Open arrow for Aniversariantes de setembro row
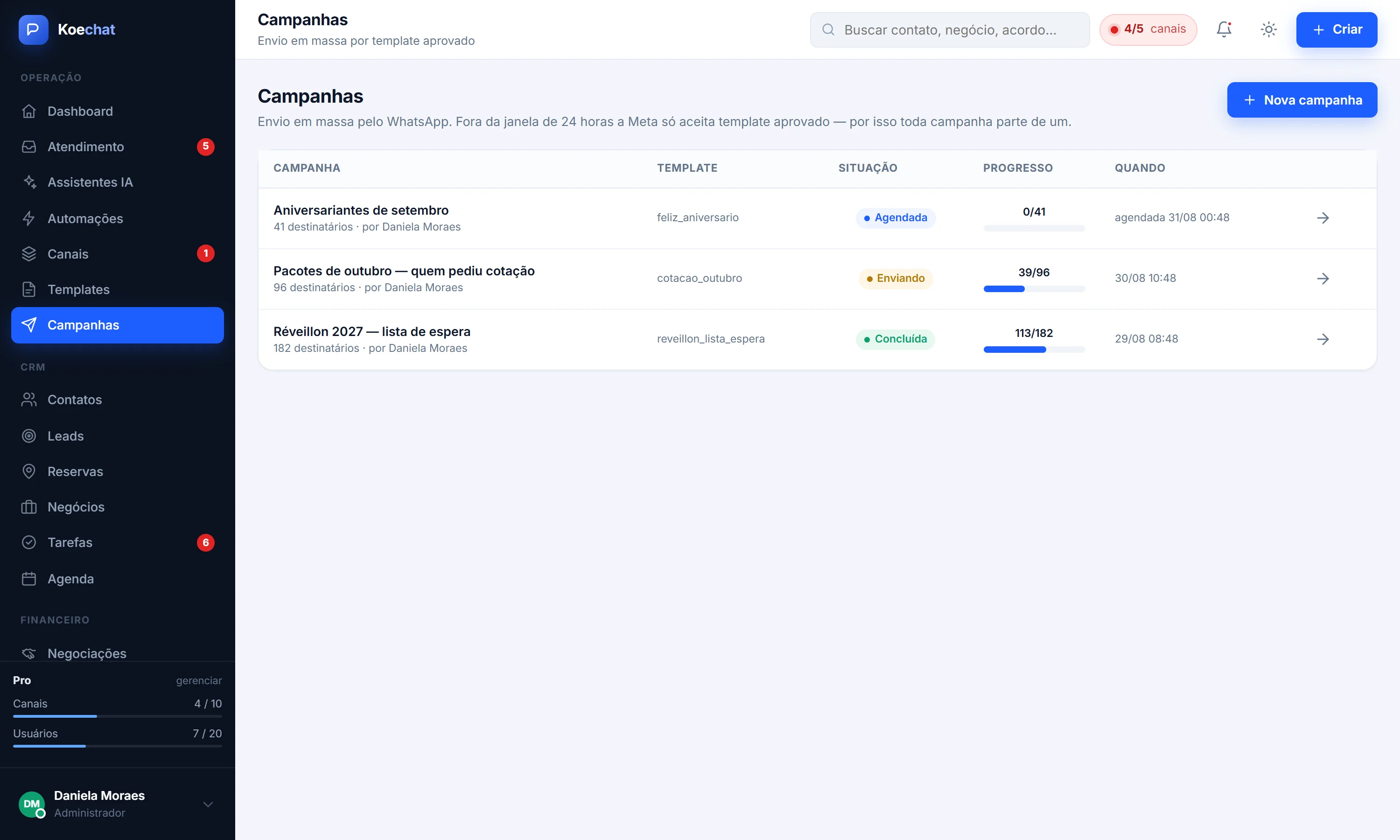 click(x=1323, y=218)
